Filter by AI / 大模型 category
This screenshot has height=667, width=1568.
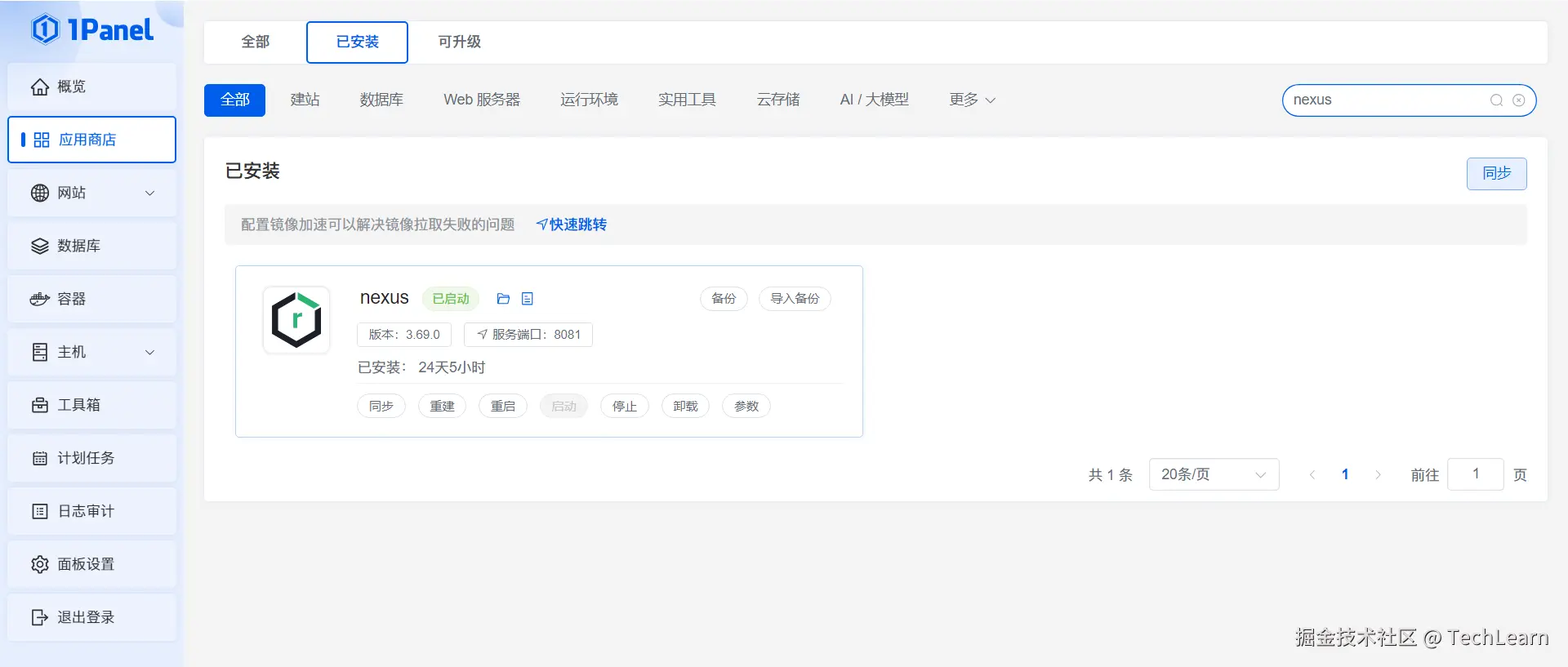[x=874, y=100]
